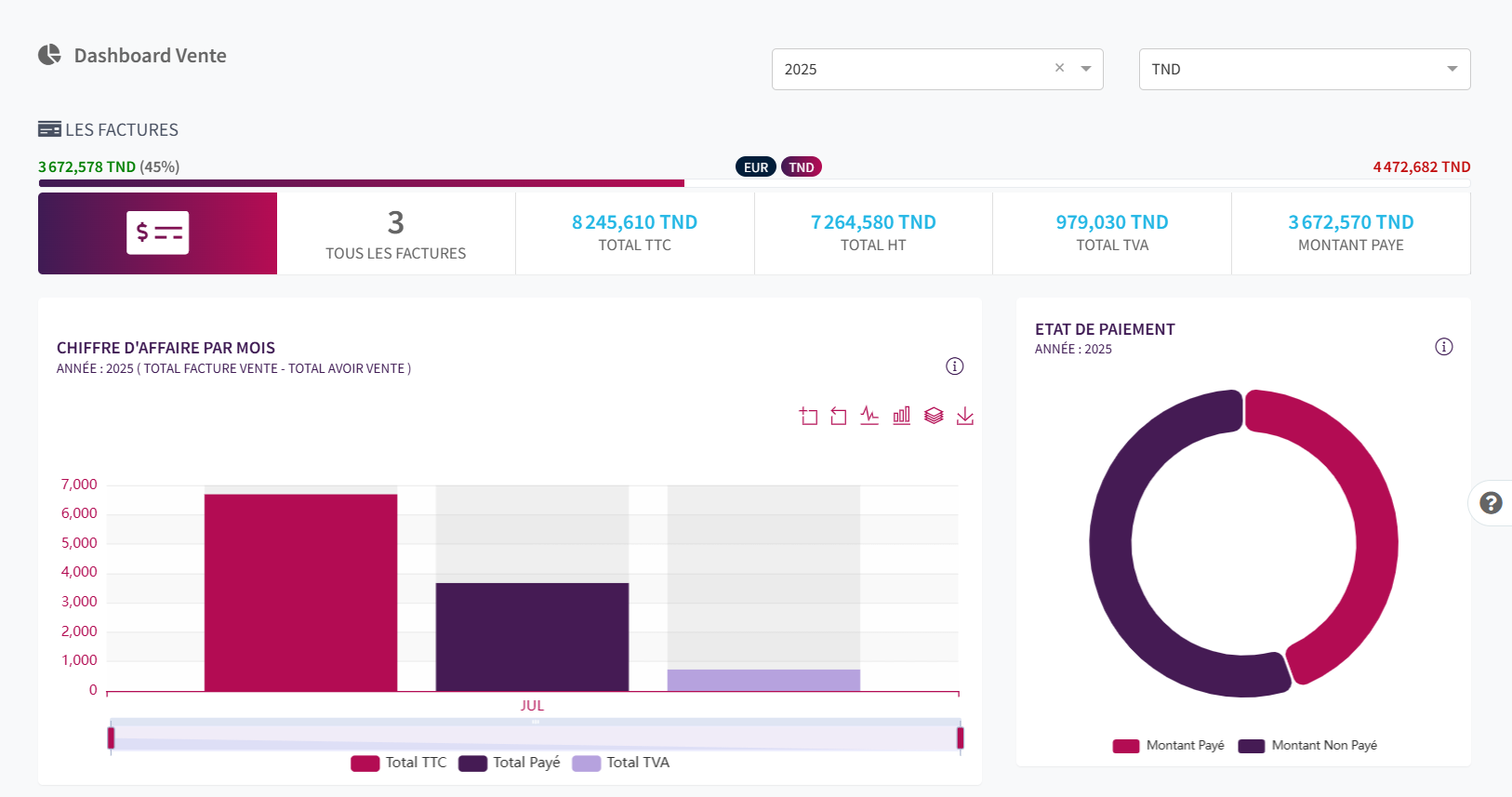Switch chart to bar view
1512x797 pixels.
click(901, 416)
